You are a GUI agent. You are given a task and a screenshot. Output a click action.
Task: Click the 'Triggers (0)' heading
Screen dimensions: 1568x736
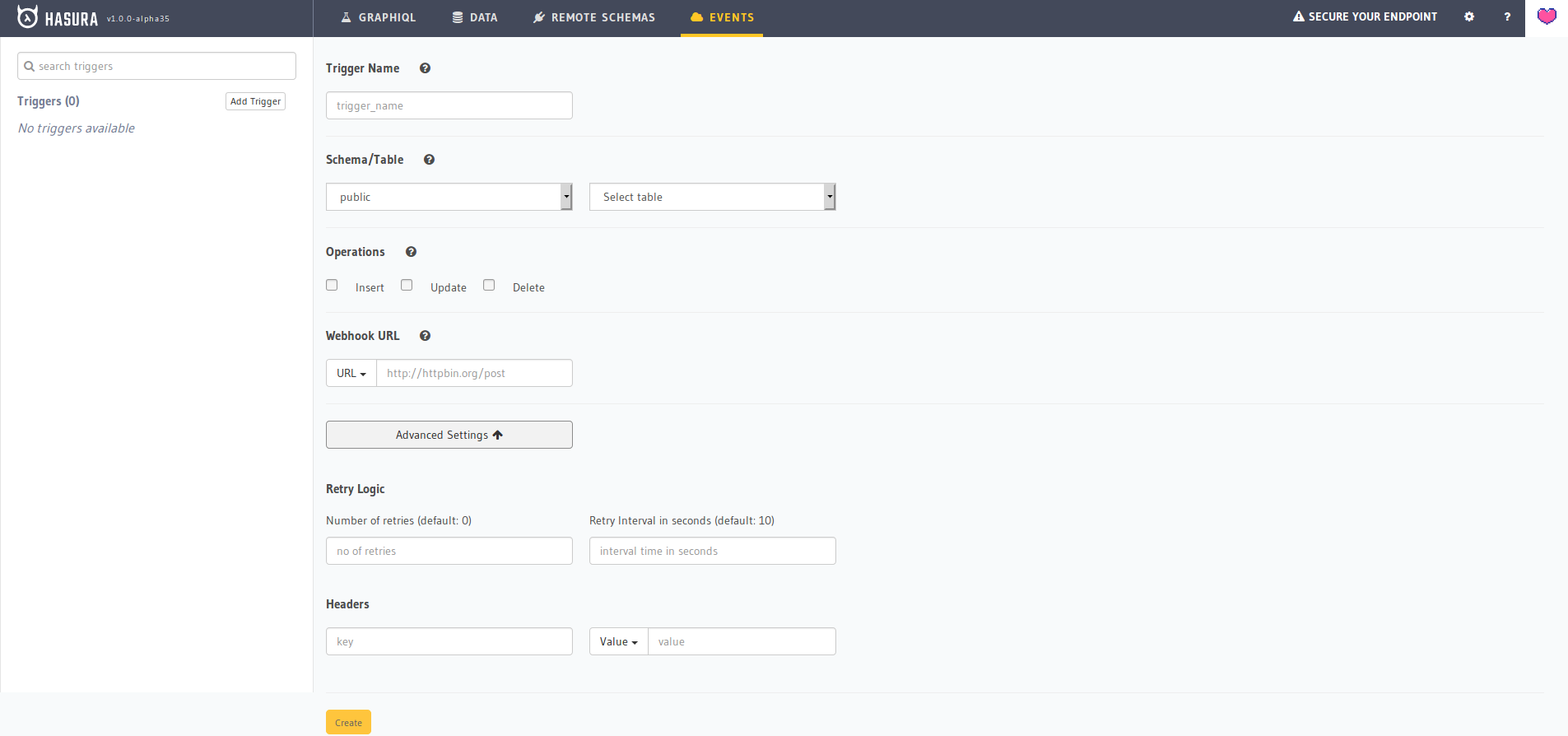pyautogui.click(x=49, y=101)
